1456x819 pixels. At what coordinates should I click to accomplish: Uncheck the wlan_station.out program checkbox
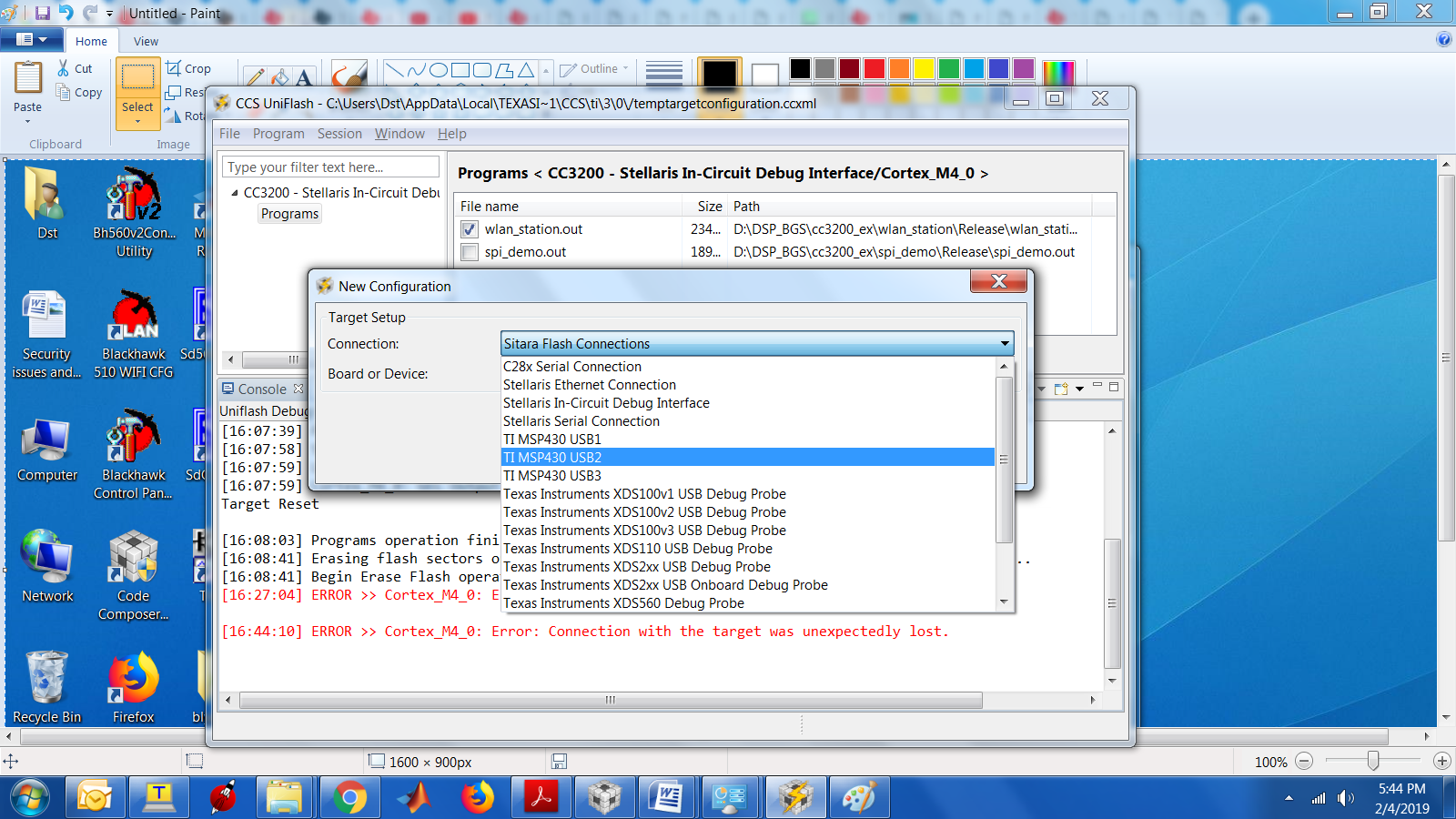coord(470,229)
